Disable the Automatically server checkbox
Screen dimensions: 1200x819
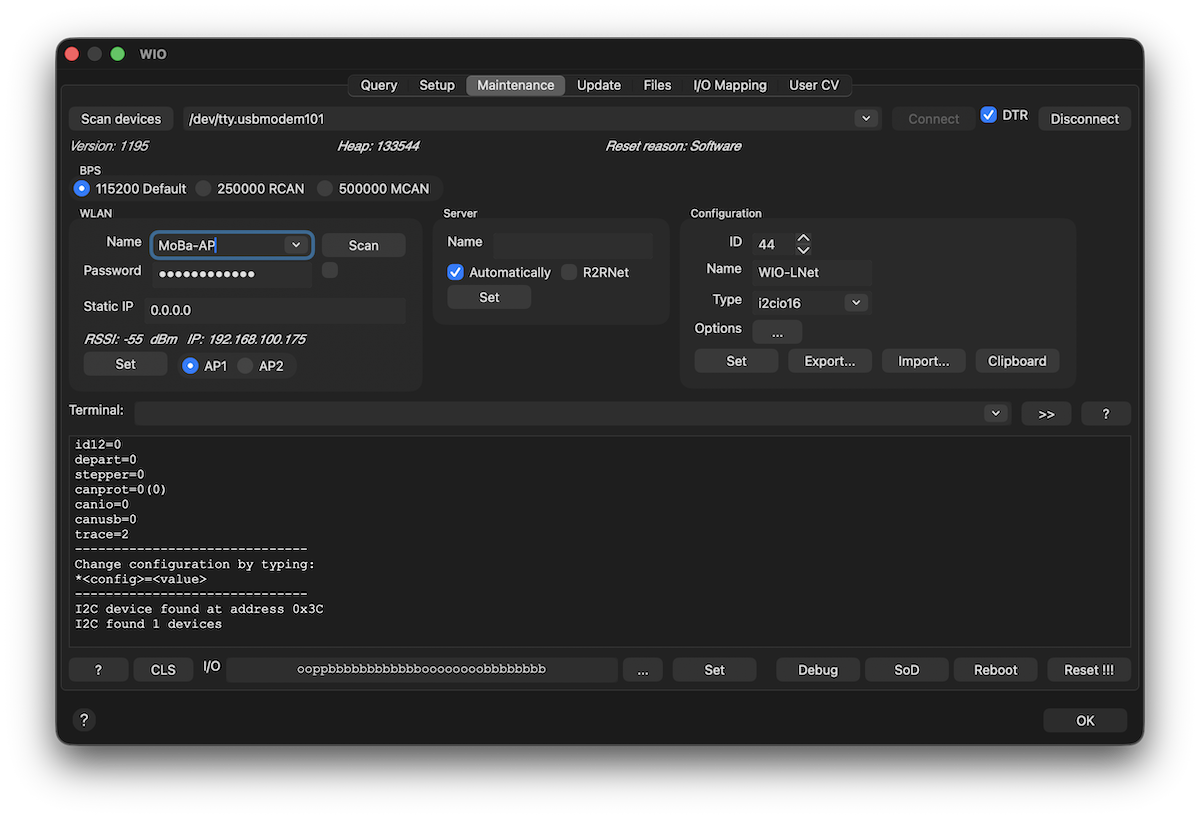(x=456, y=272)
